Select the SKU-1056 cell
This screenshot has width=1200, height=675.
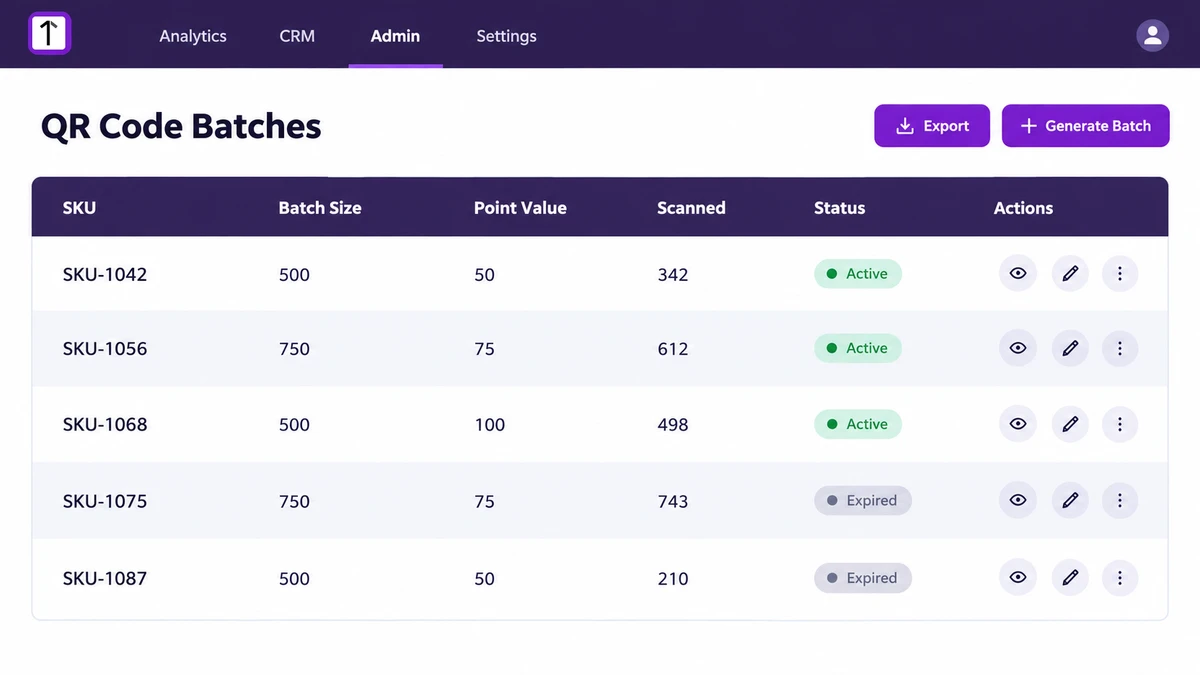(x=105, y=349)
